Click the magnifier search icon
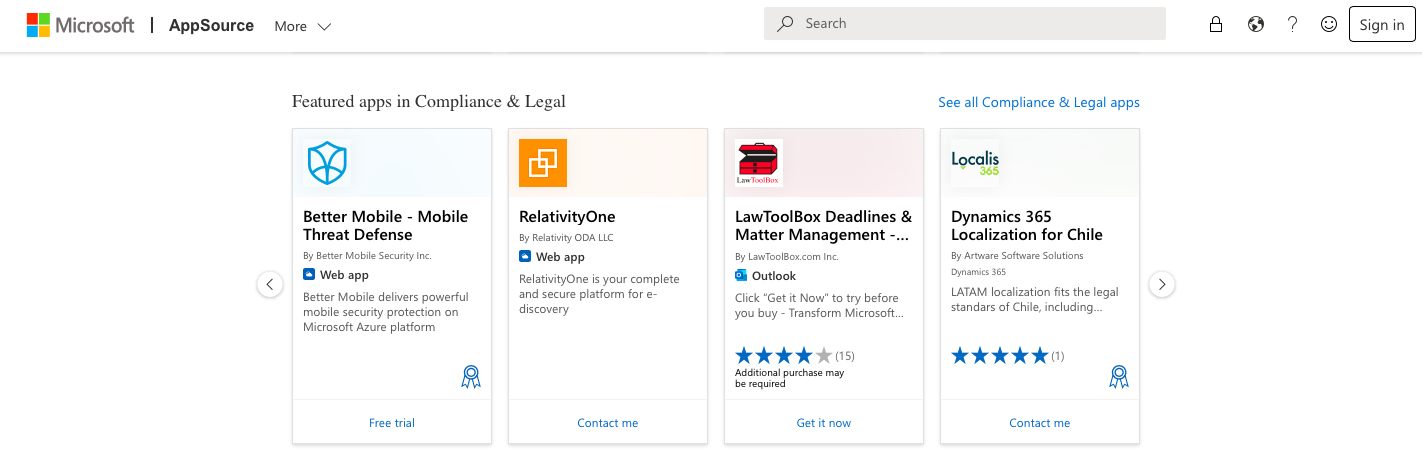Viewport: 1422px width, 472px height. click(786, 24)
